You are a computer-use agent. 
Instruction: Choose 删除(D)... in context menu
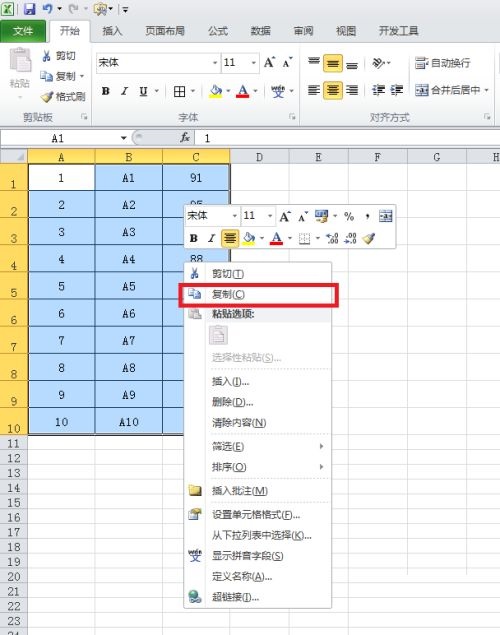(x=257, y=402)
